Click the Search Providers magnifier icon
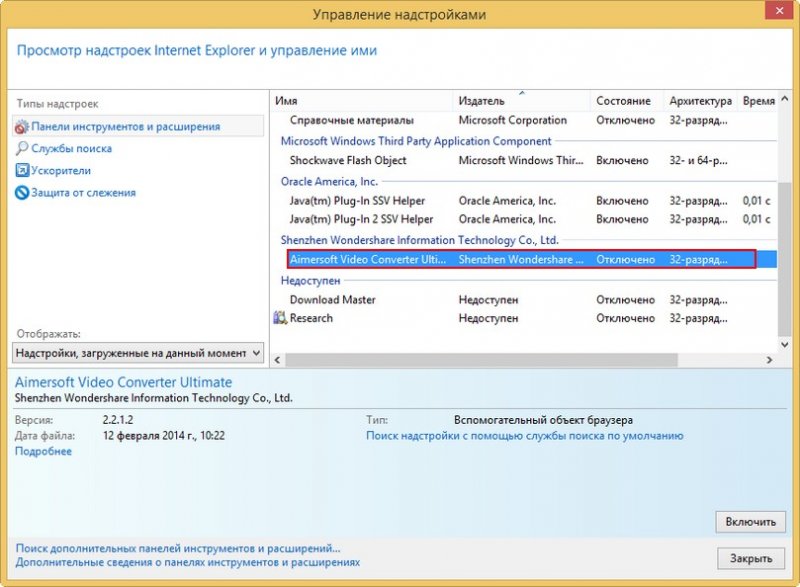The image size is (800, 587). click(x=22, y=149)
